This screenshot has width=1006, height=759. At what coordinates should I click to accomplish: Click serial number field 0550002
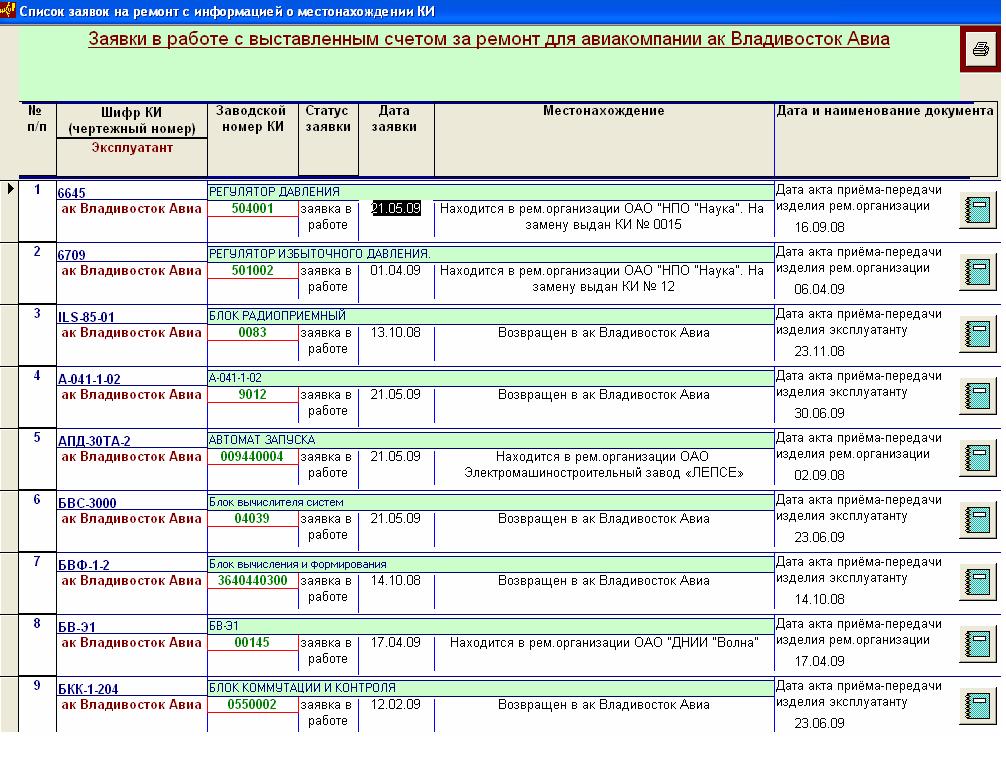click(x=252, y=704)
